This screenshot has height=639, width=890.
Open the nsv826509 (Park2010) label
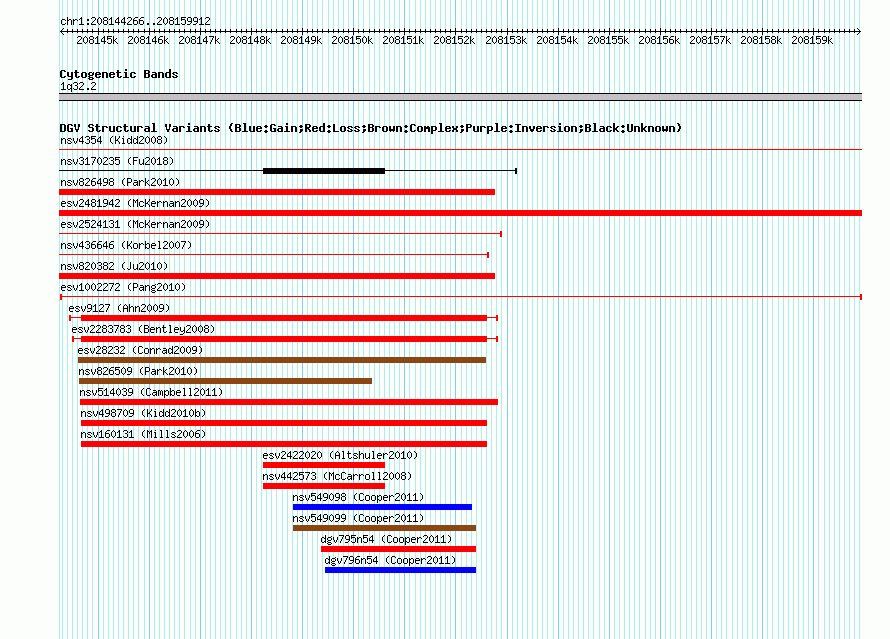click(138, 371)
